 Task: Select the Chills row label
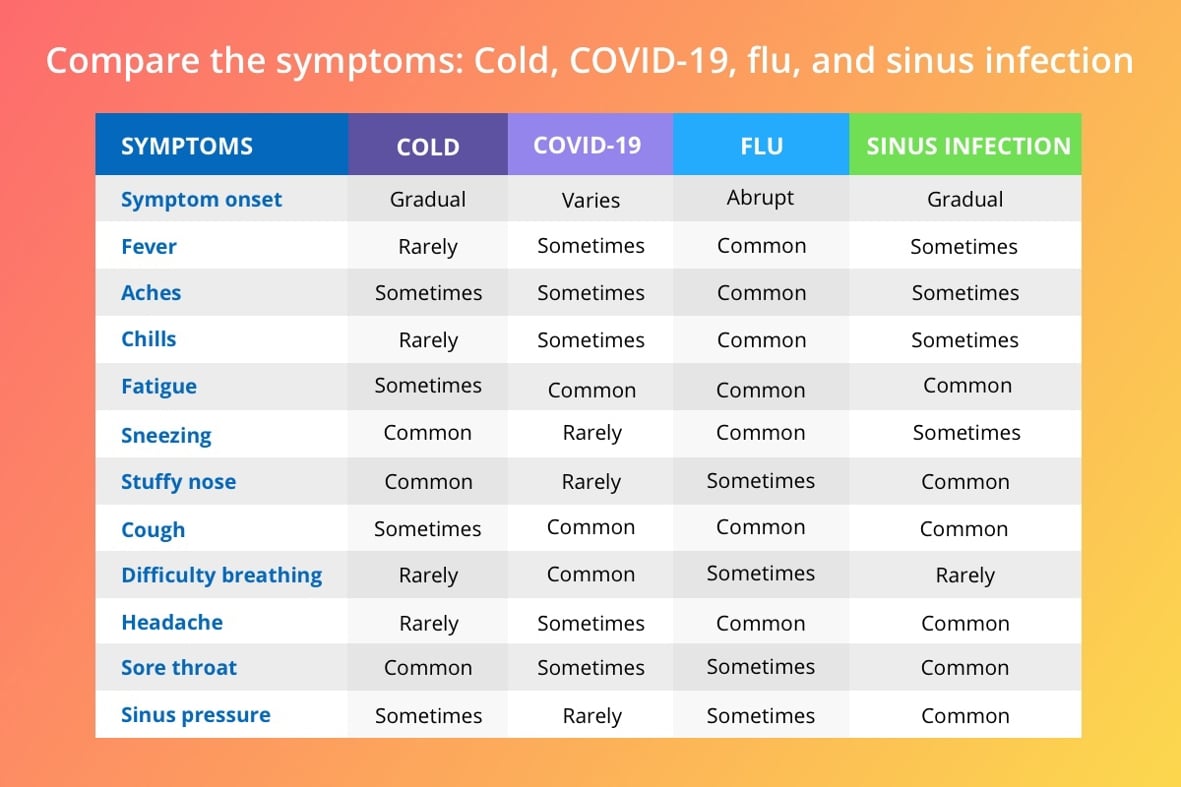(148, 339)
